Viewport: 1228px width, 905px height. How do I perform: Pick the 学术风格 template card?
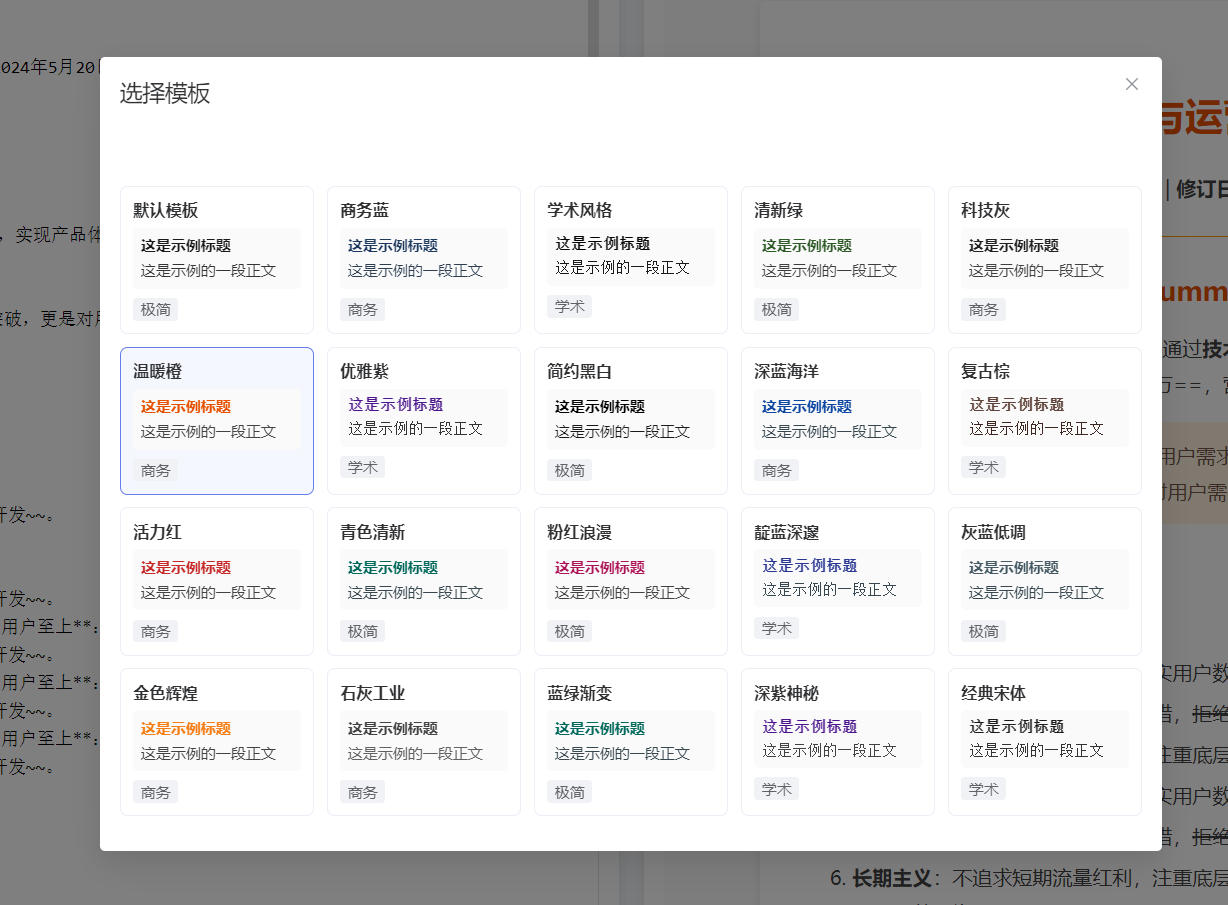pyautogui.click(x=631, y=260)
